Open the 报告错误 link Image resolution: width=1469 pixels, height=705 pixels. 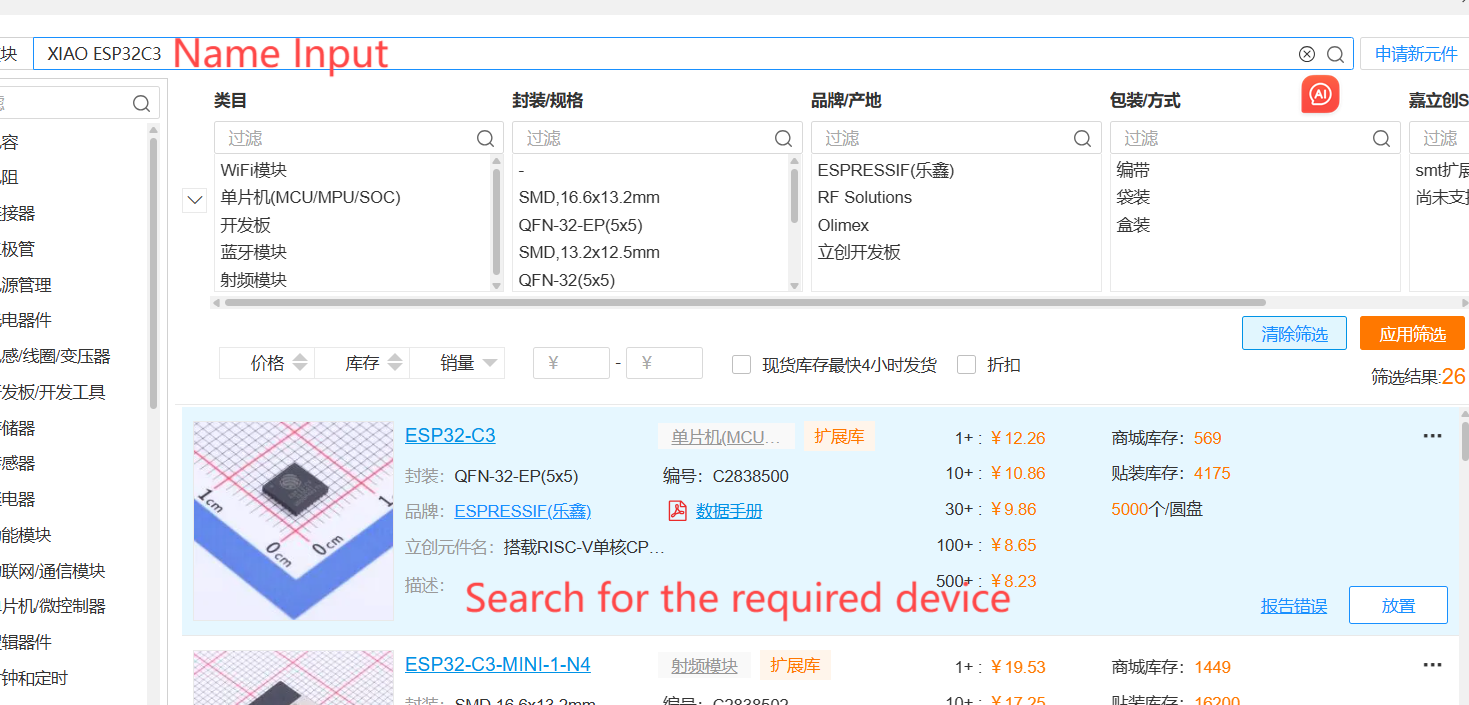1294,606
